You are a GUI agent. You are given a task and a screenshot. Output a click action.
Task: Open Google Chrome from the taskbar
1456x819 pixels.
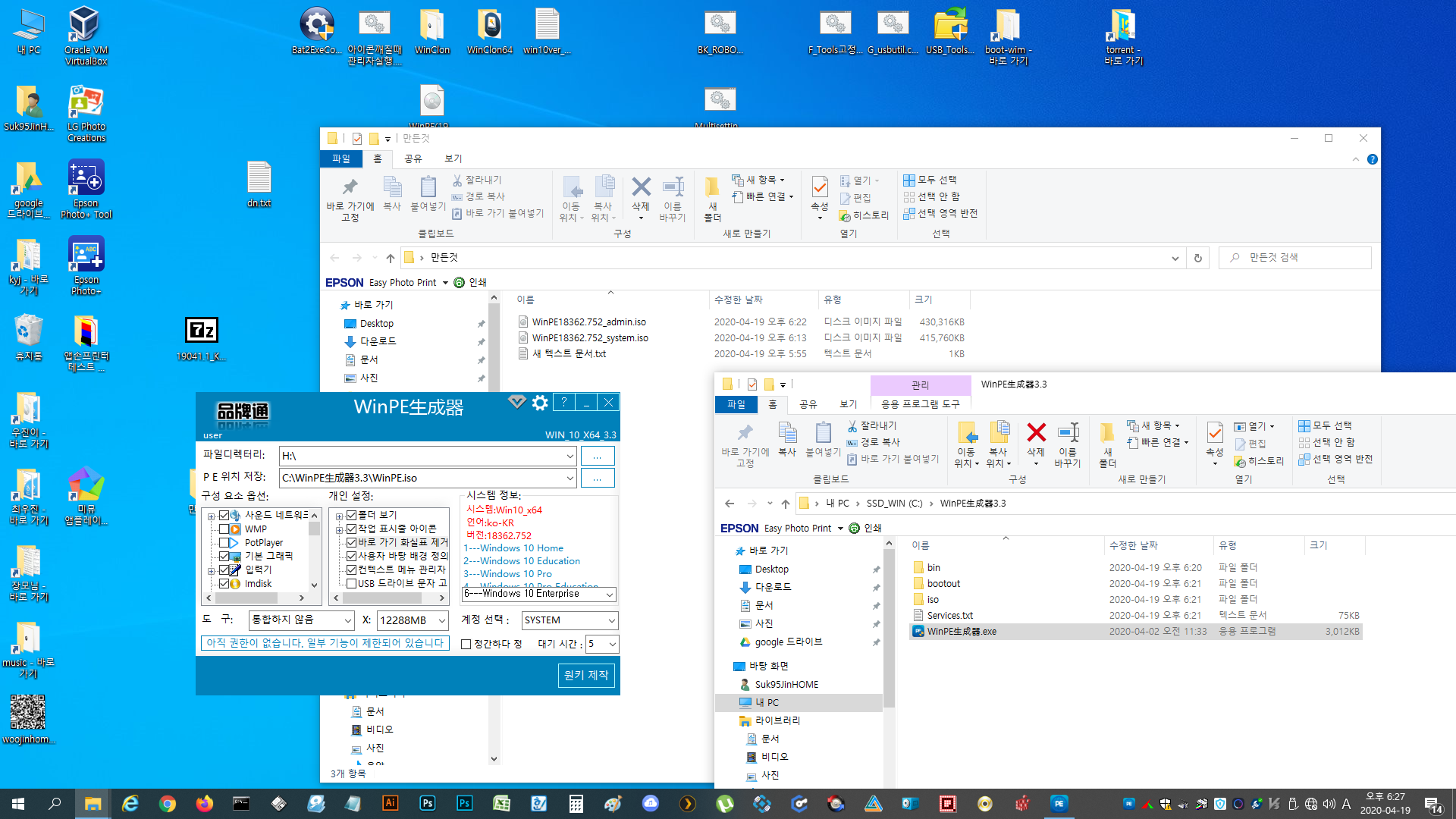coord(168,804)
